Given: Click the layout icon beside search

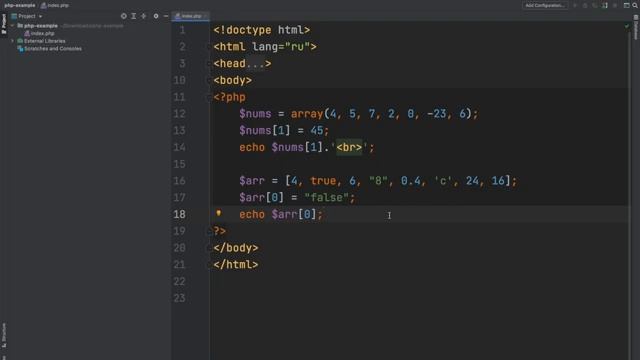Looking at the screenshot, I should click(627, 5).
